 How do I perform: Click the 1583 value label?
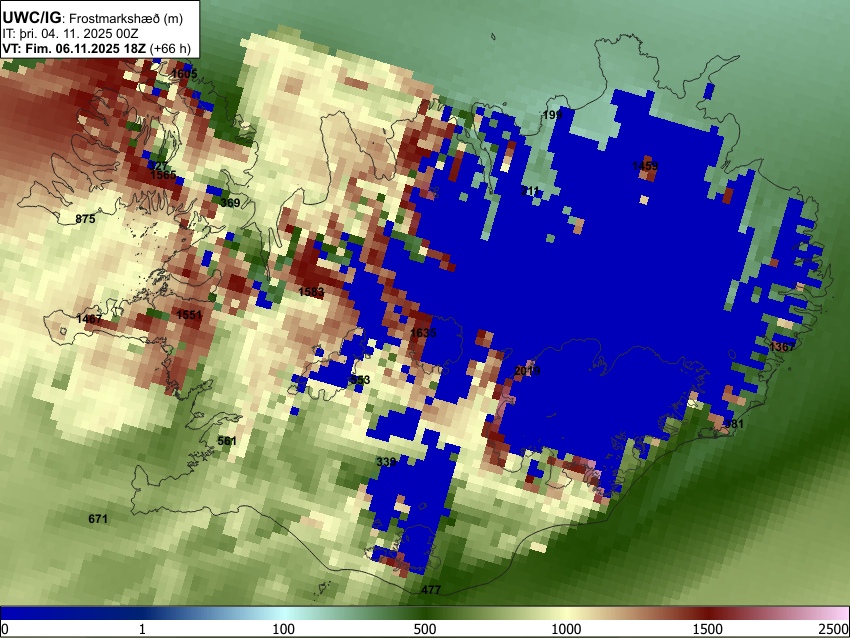point(311,292)
